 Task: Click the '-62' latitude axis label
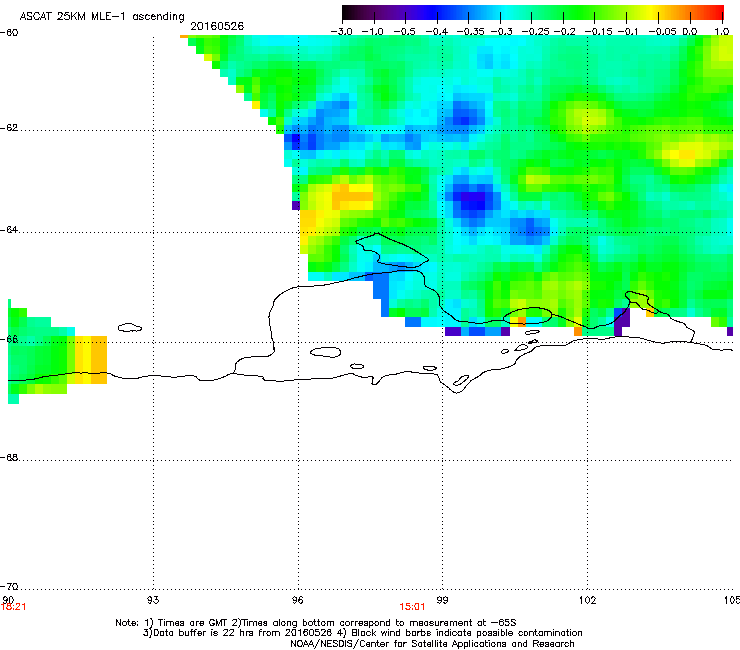9,128
